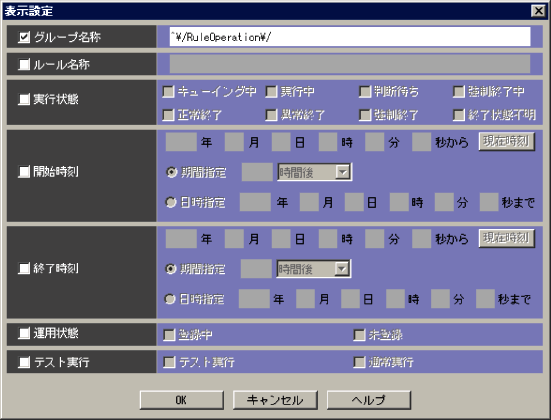Image resolution: width=551 pixels, height=420 pixels.
Task: Check the 判断待ち status checkbox
Action: (x=365, y=92)
